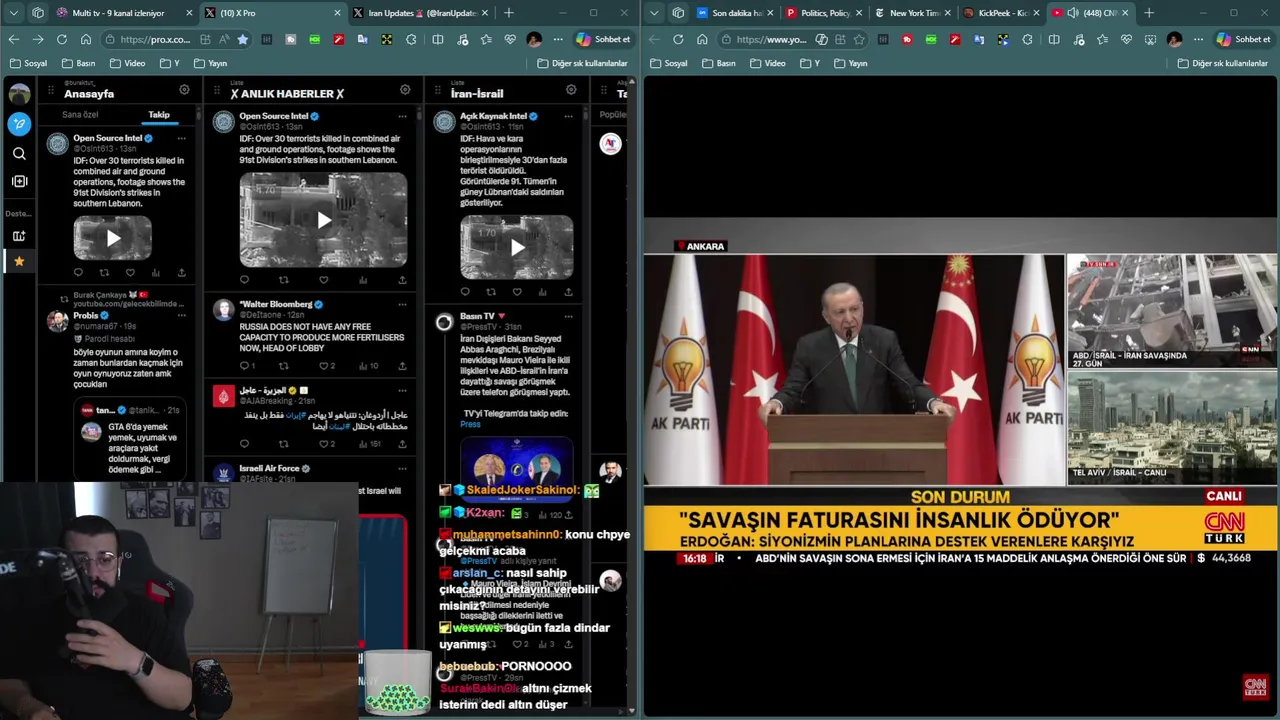Open the tab actions chevron in right browser
The height and width of the screenshot is (720, 1280).
click(x=654, y=13)
